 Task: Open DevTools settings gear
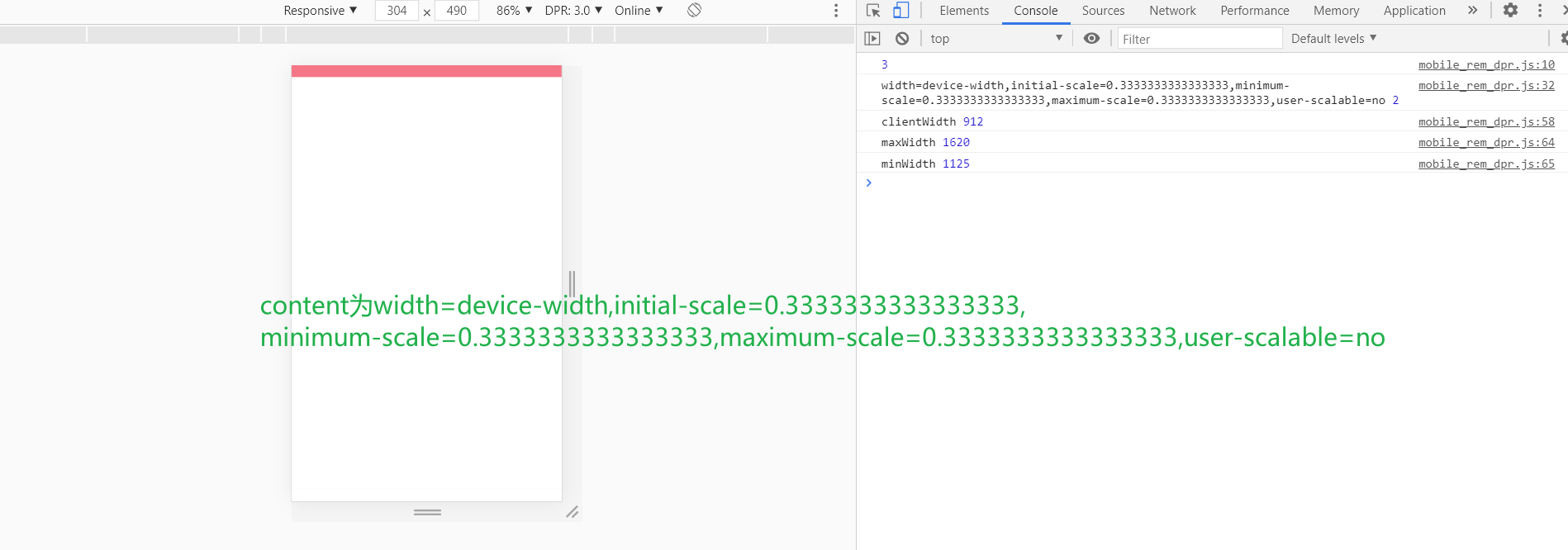pos(1510,10)
